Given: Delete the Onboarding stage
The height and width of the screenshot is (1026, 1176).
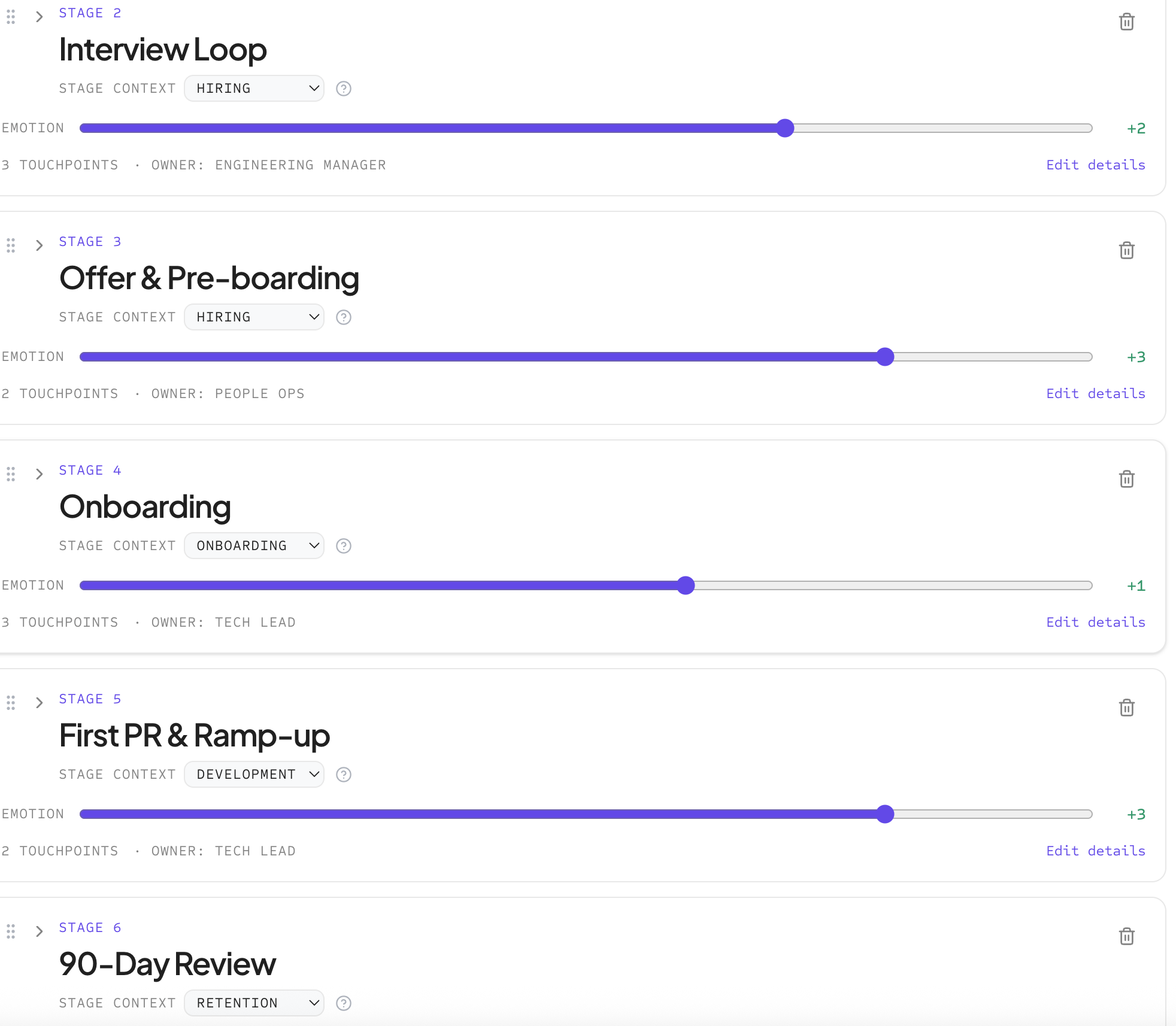Looking at the screenshot, I should (1126, 479).
